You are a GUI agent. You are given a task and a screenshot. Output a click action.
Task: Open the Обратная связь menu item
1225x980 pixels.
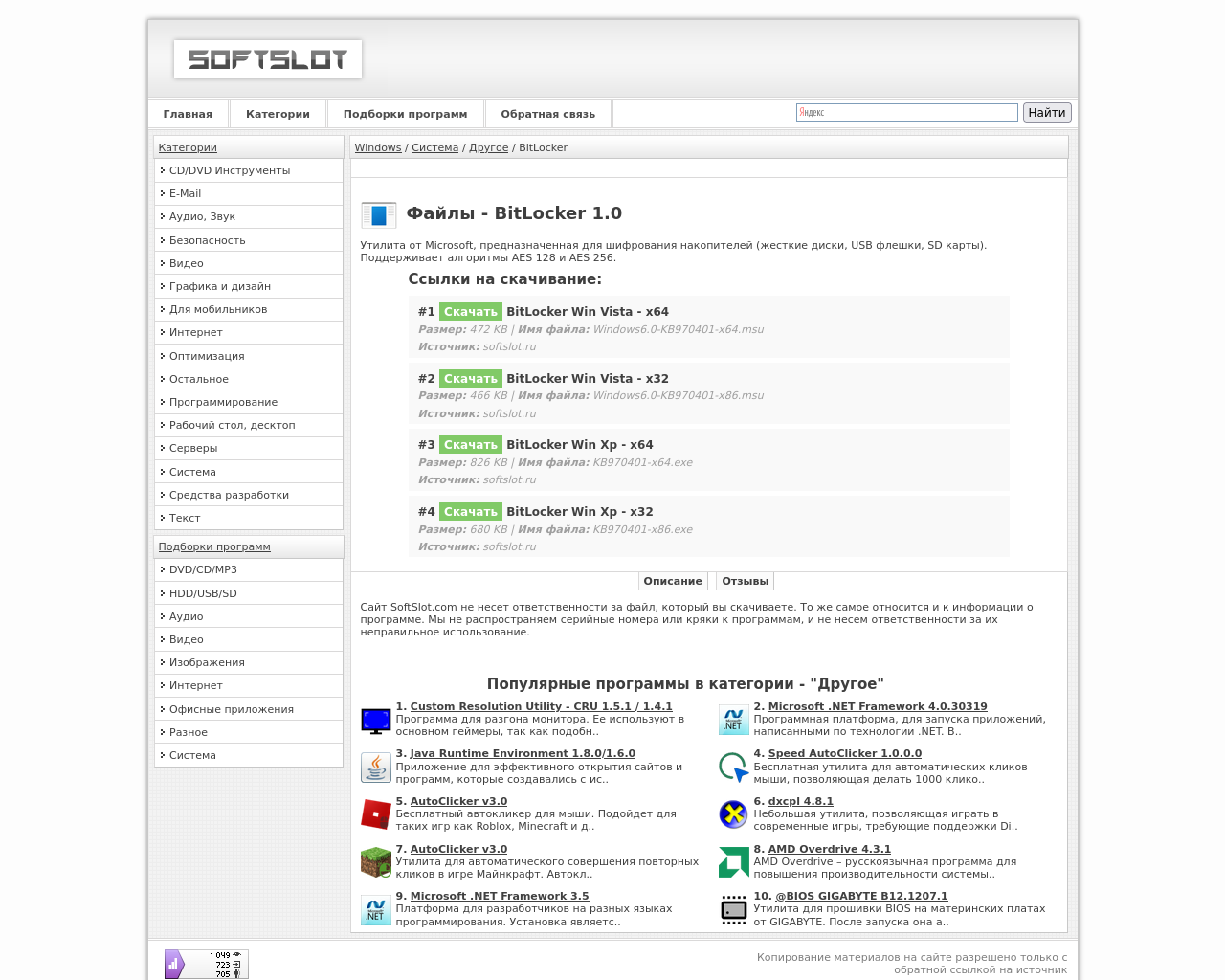(x=548, y=114)
